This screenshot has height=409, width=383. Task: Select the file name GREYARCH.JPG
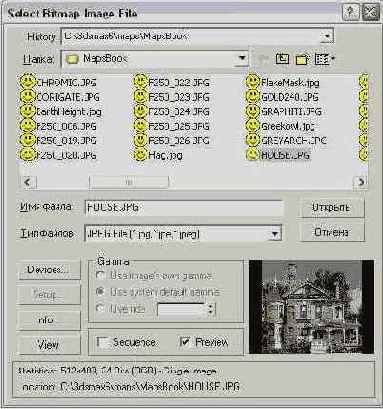[293, 140]
